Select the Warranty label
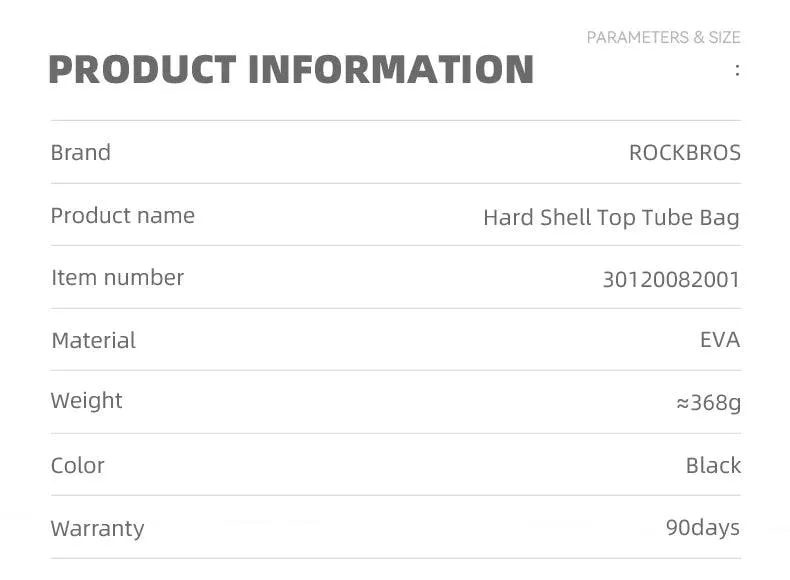 [x=97, y=529]
